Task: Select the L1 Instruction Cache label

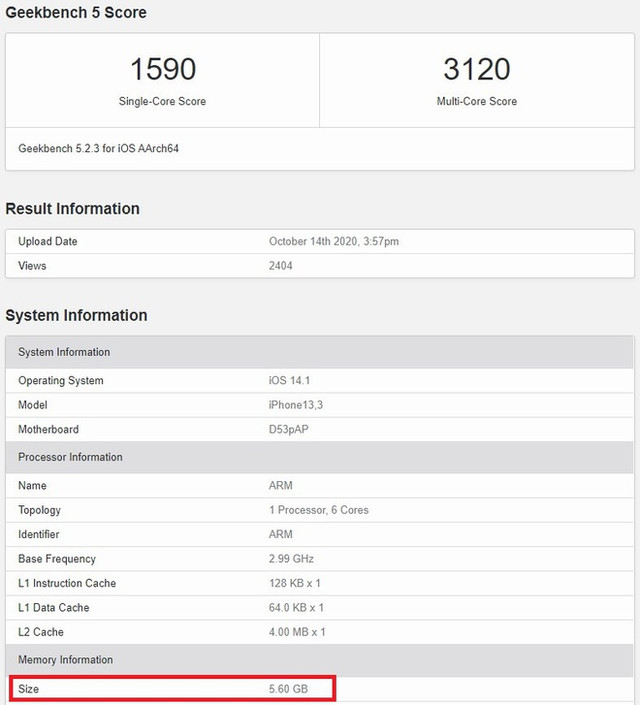Action: pos(67,583)
